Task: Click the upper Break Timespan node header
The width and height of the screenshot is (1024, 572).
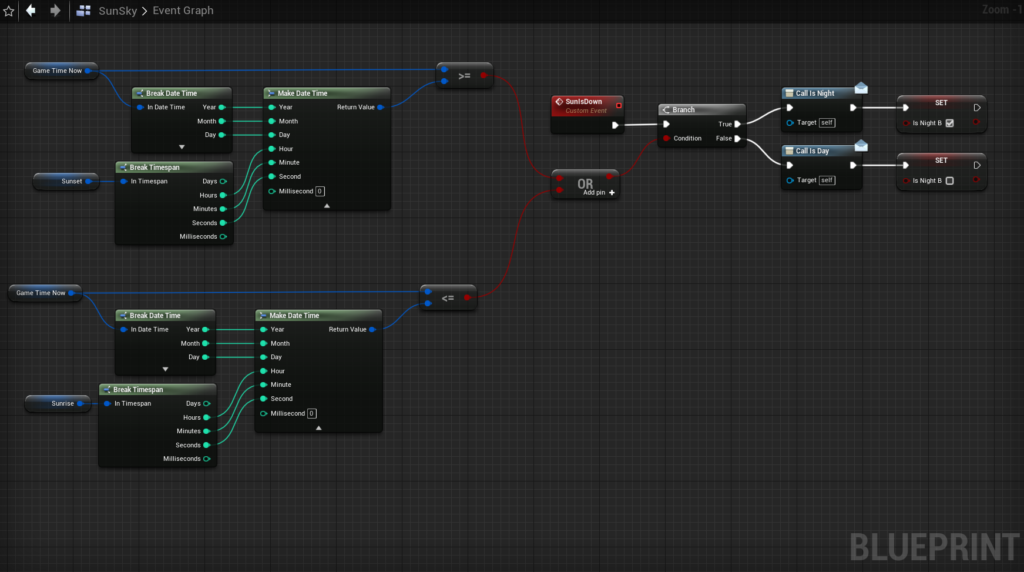Action: (x=174, y=167)
